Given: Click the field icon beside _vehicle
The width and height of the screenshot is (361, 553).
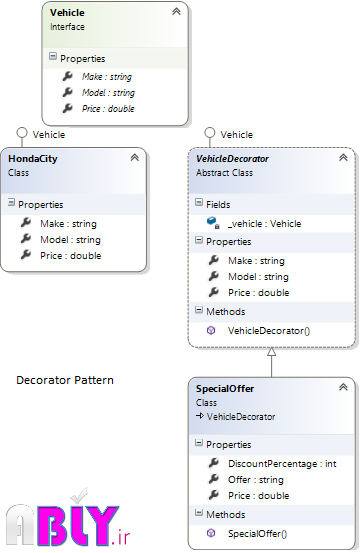Looking at the screenshot, I should 213,223.
